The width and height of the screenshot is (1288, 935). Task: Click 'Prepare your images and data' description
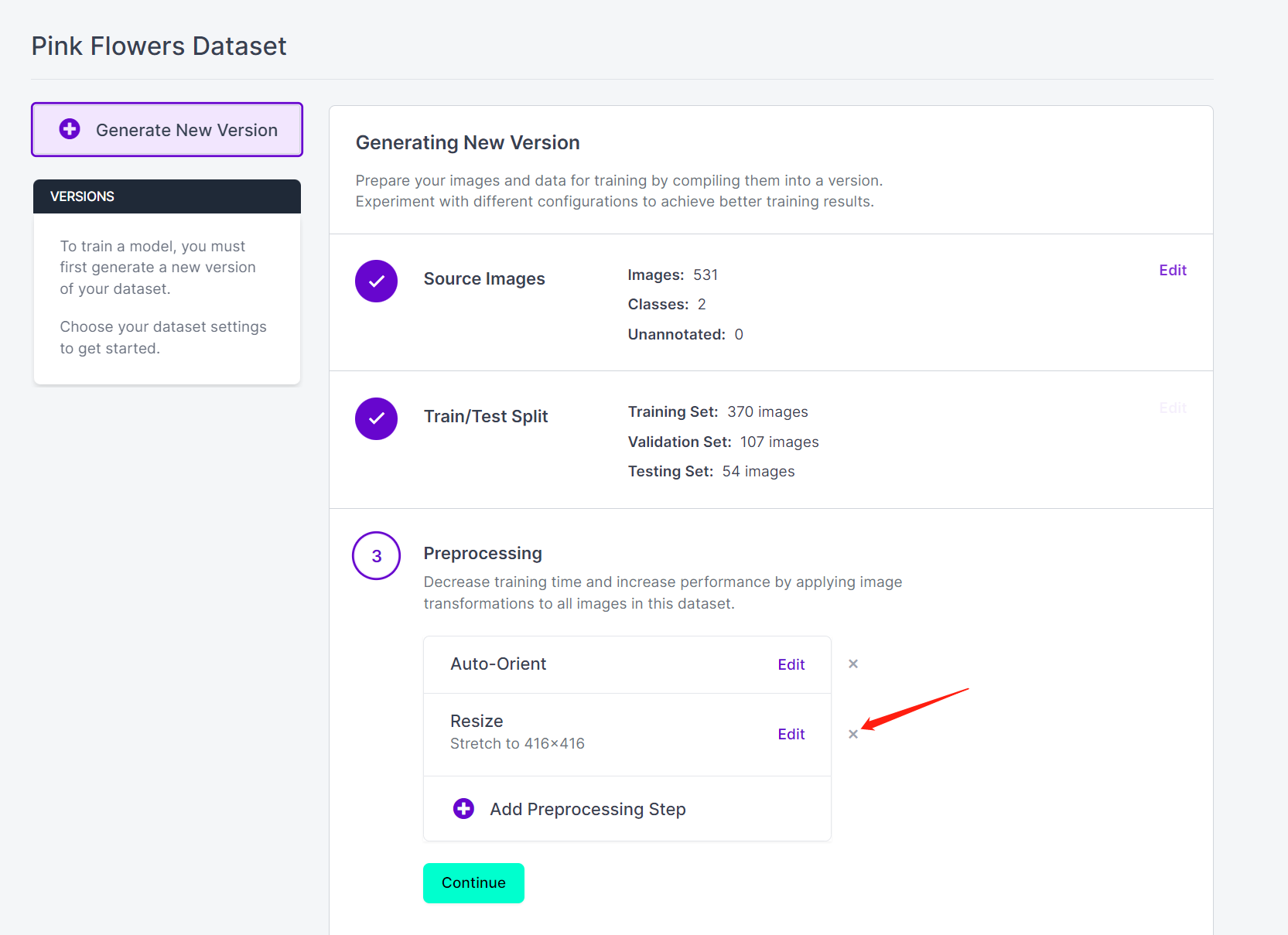[619, 190]
